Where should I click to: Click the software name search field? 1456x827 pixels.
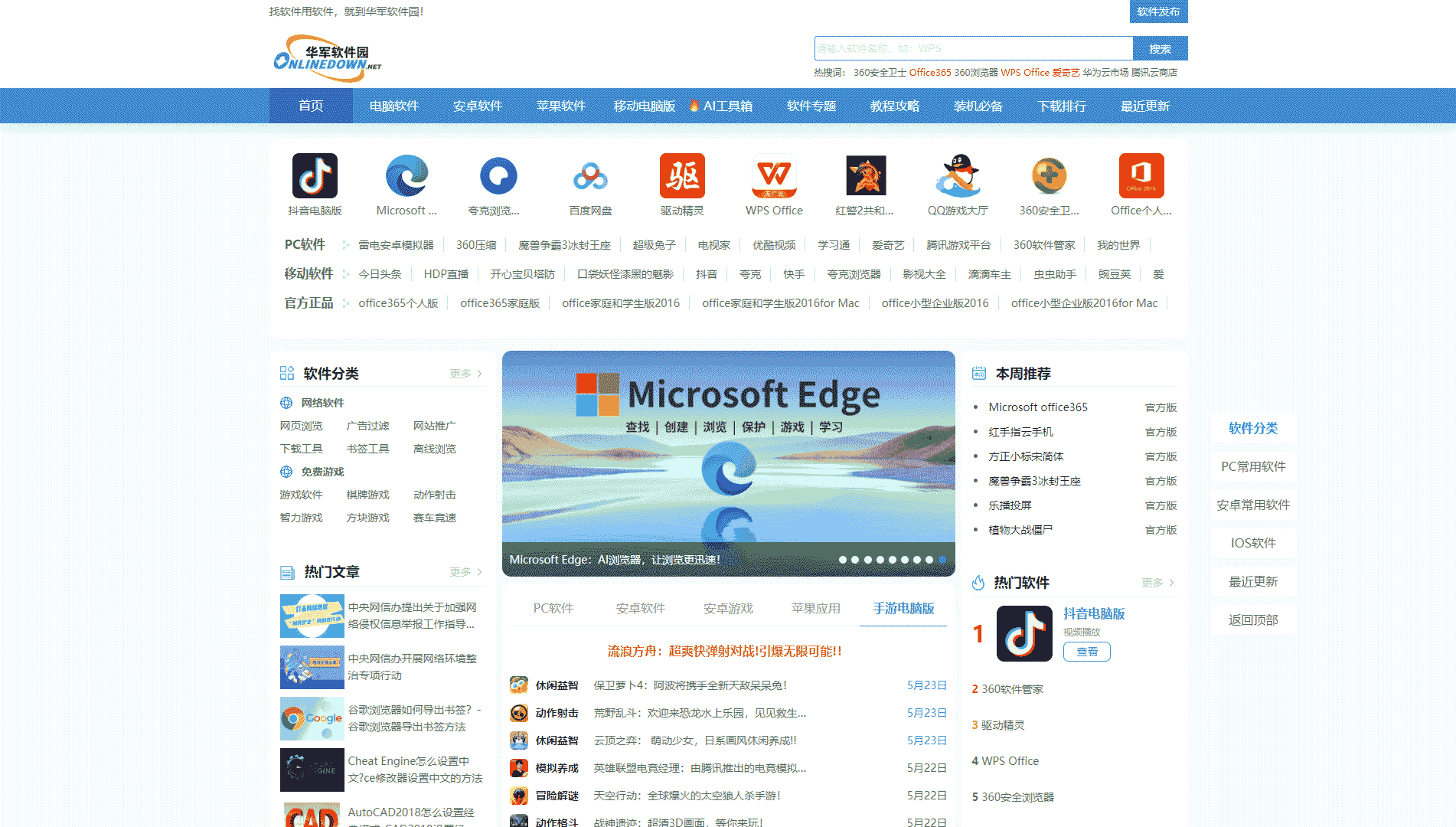pos(974,48)
